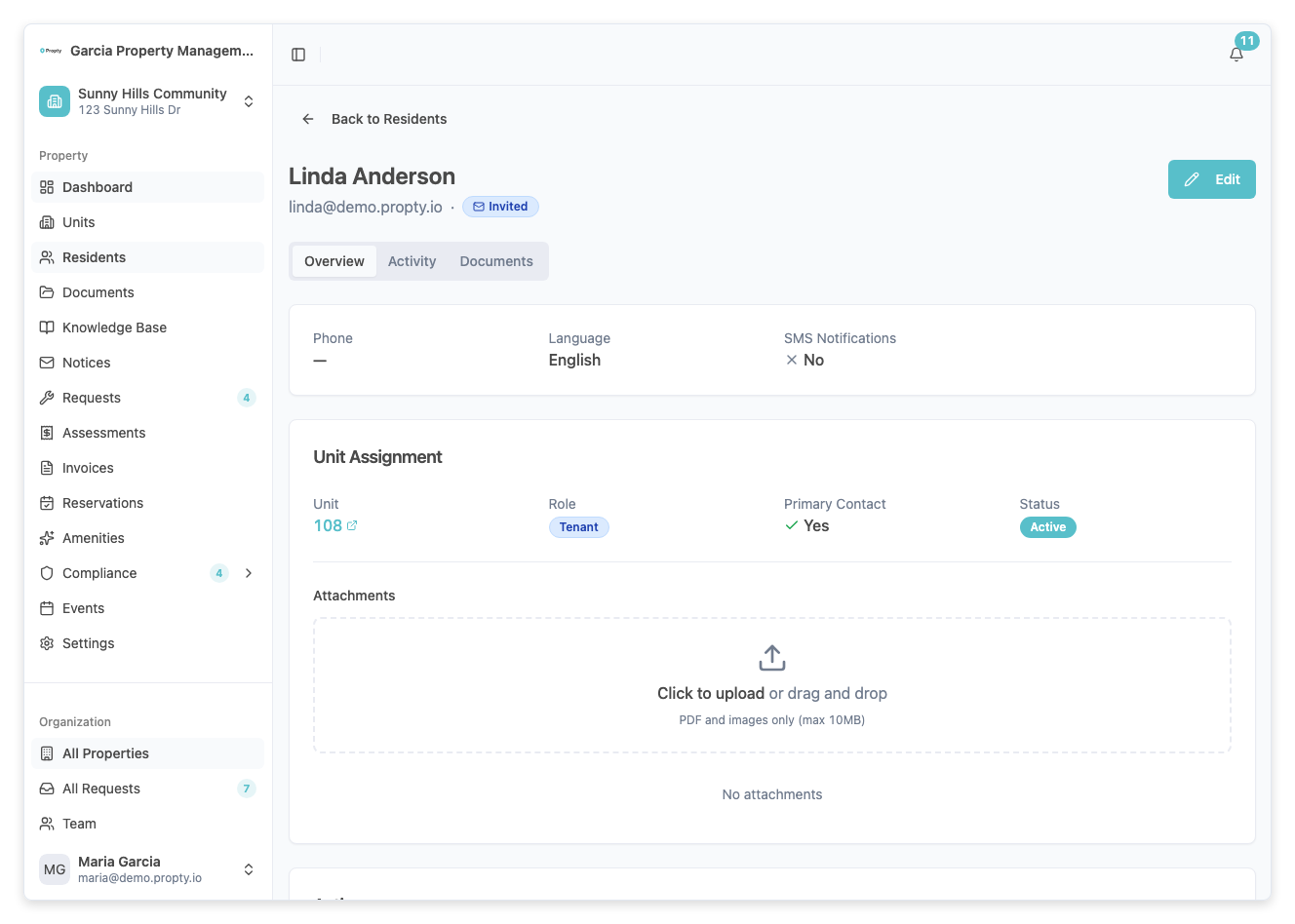Image resolution: width=1295 pixels, height=924 pixels.
Task: Click the SMS Notifications No value
Action: click(804, 360)
